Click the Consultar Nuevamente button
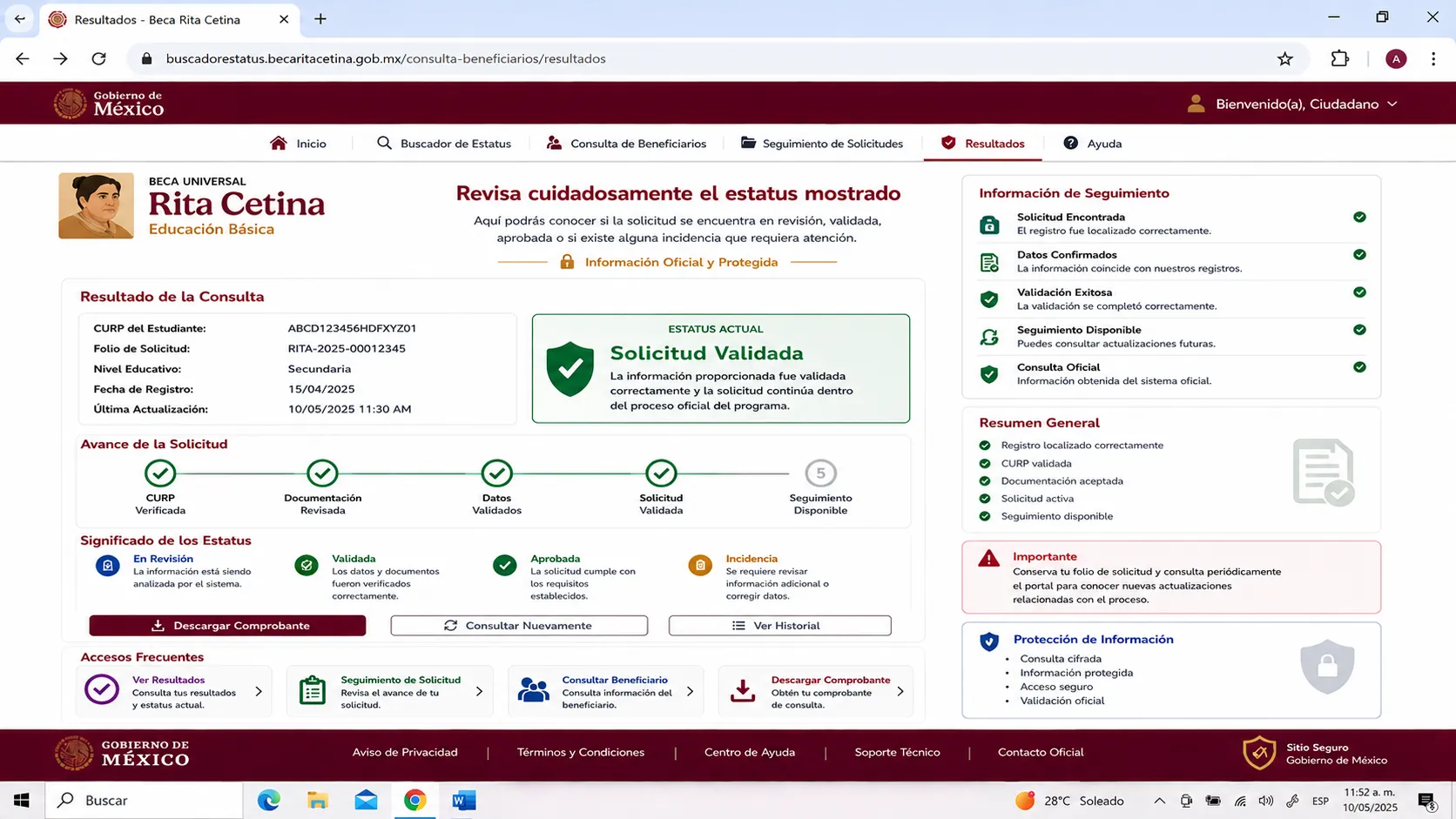Image resolution: width=1456 pixels, height=819 pixels. click(519, 625)
